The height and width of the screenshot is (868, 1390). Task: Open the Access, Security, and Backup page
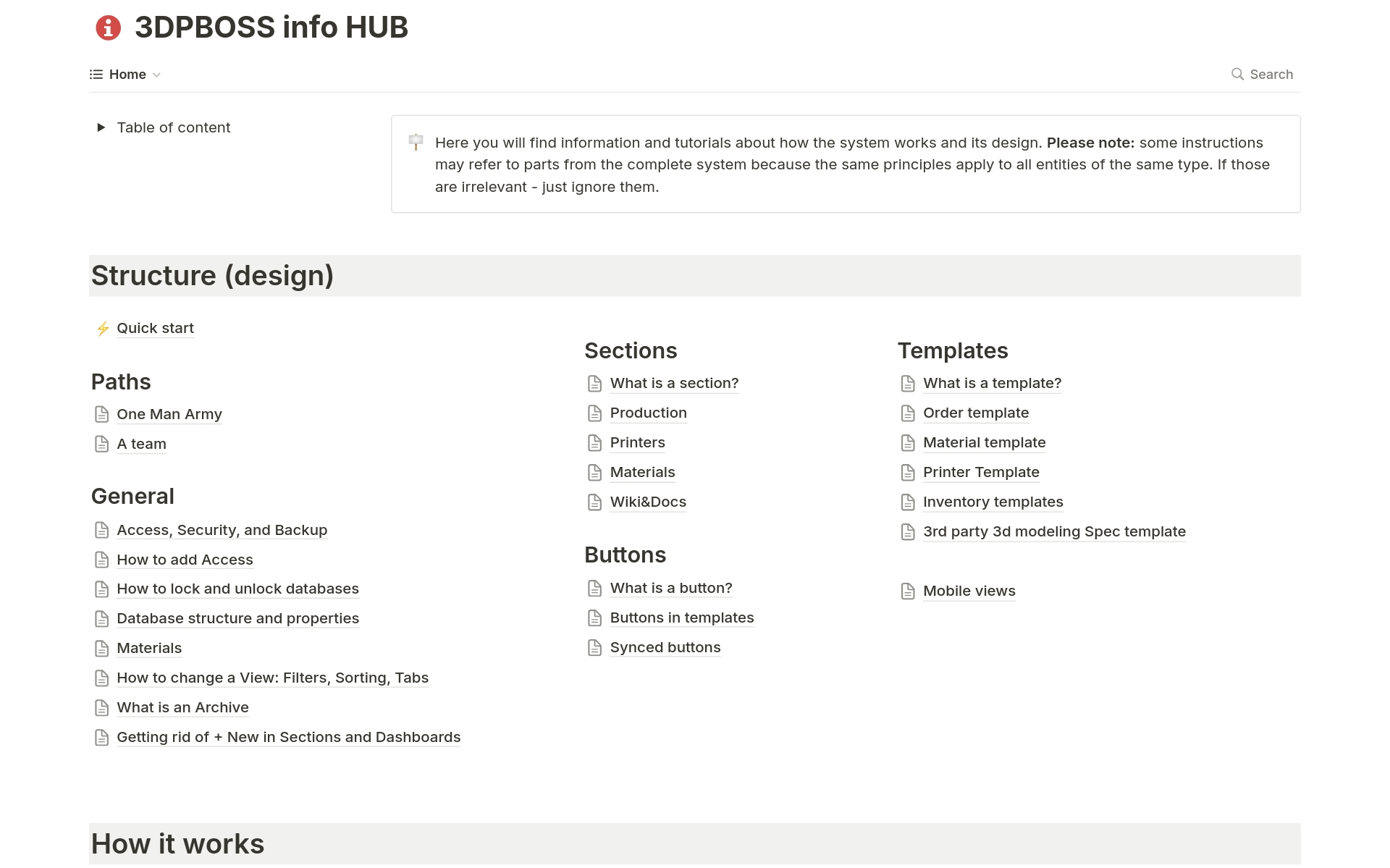[222, 531]
